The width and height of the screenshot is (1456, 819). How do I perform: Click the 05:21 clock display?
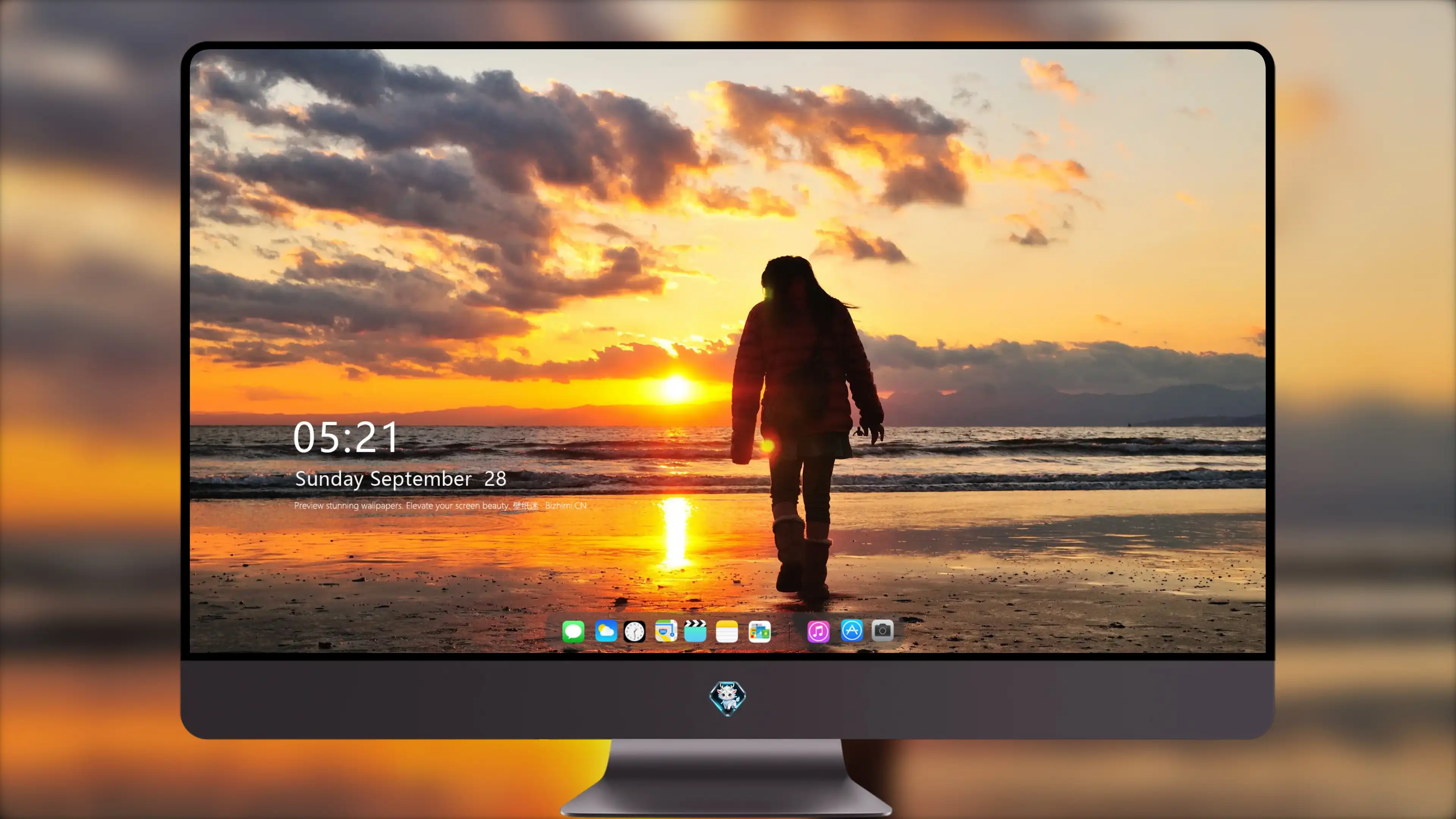345,438
